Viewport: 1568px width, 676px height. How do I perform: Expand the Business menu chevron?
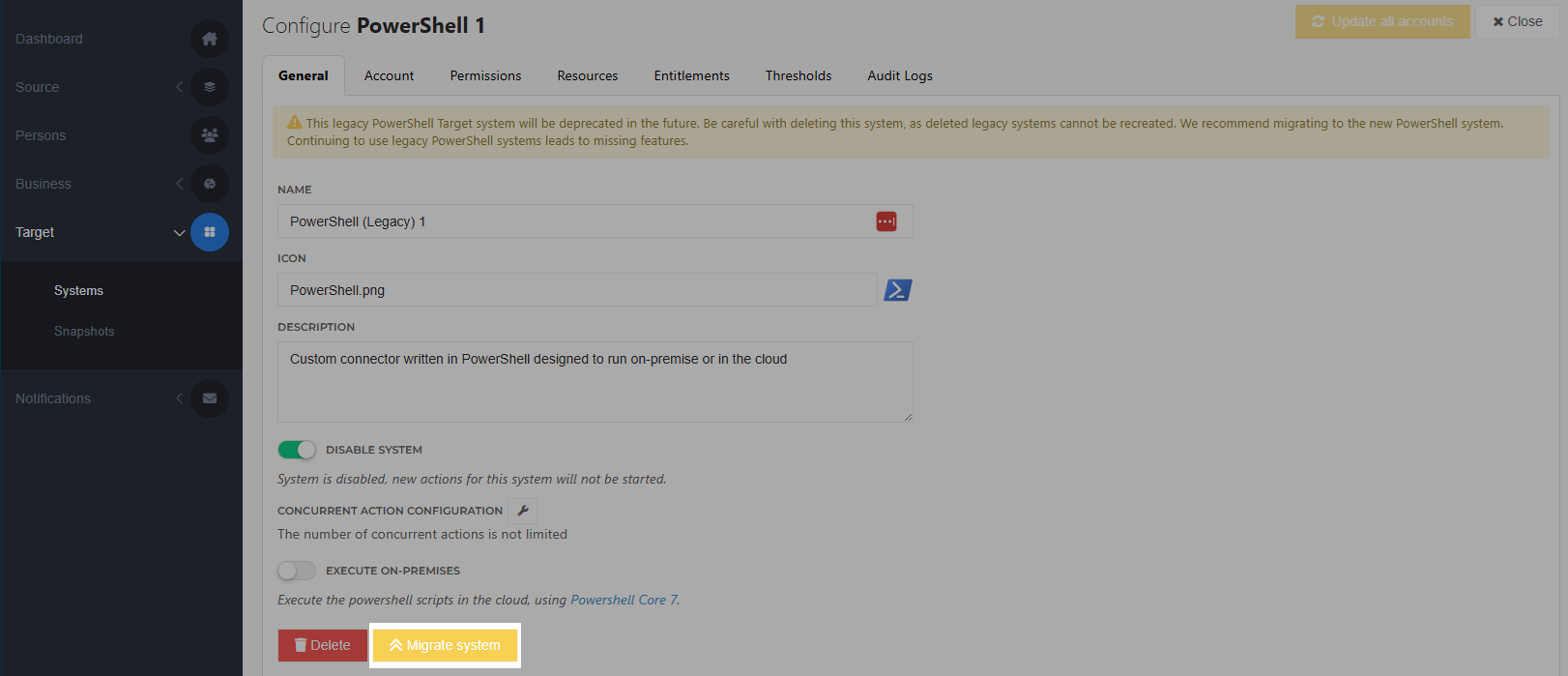coord(179,184)
